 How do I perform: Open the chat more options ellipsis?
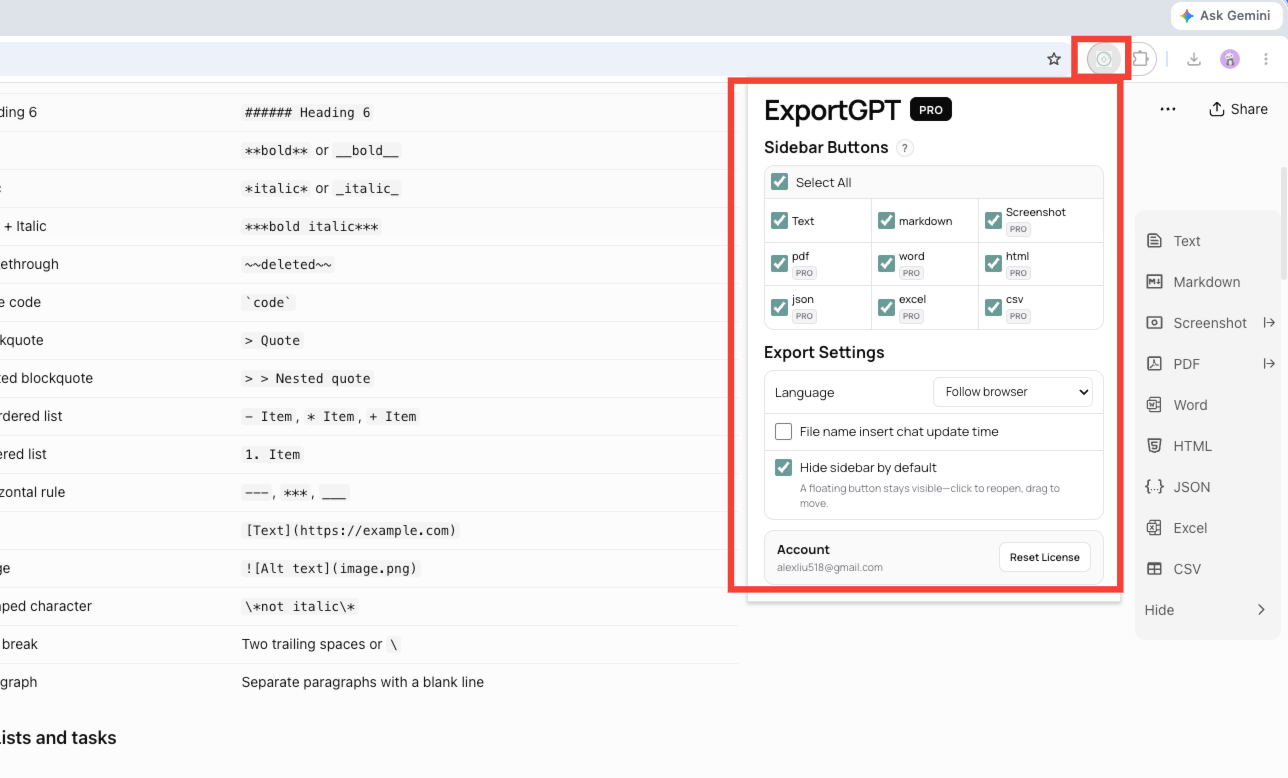(1168, 109)
